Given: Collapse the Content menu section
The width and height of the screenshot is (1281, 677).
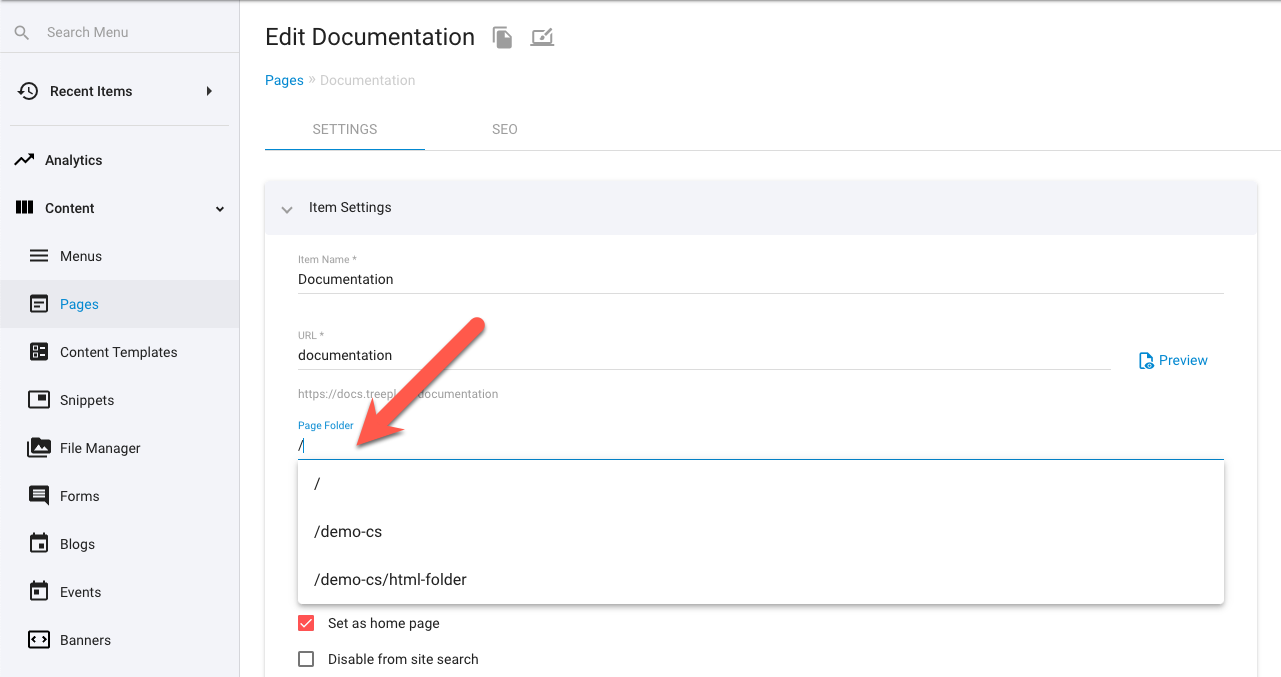Looking at the screenshot, I should [x=220, y=209].
